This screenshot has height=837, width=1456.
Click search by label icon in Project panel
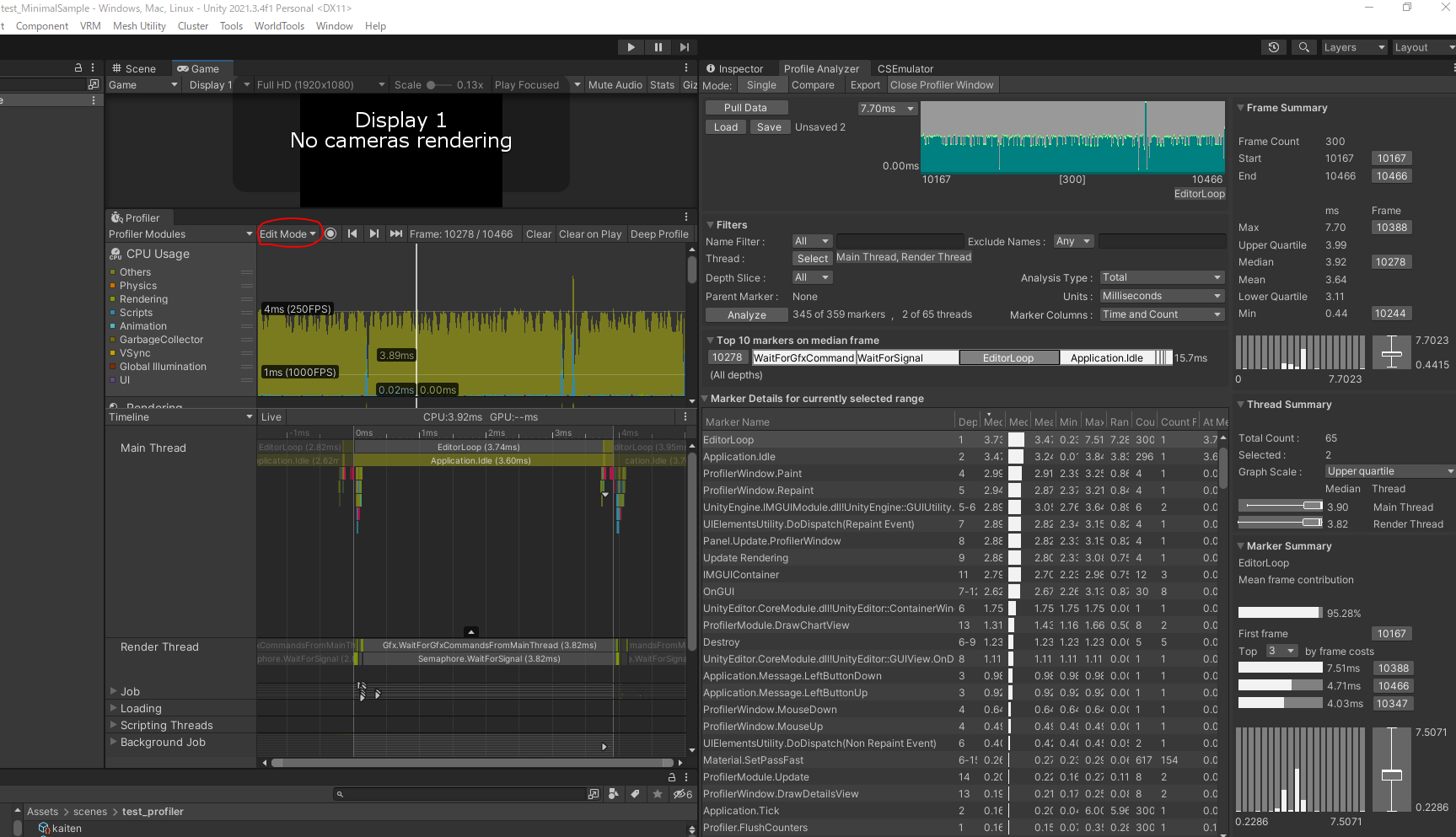tap(635, 794)
